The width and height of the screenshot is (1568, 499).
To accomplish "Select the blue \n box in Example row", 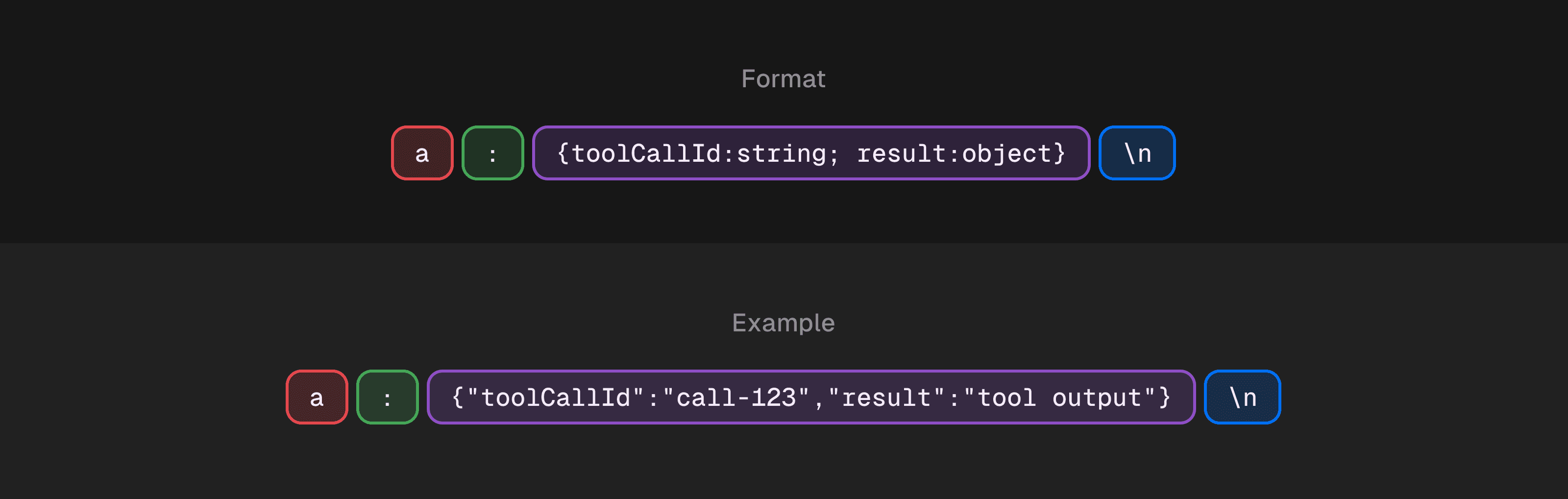I will 1242,397.
